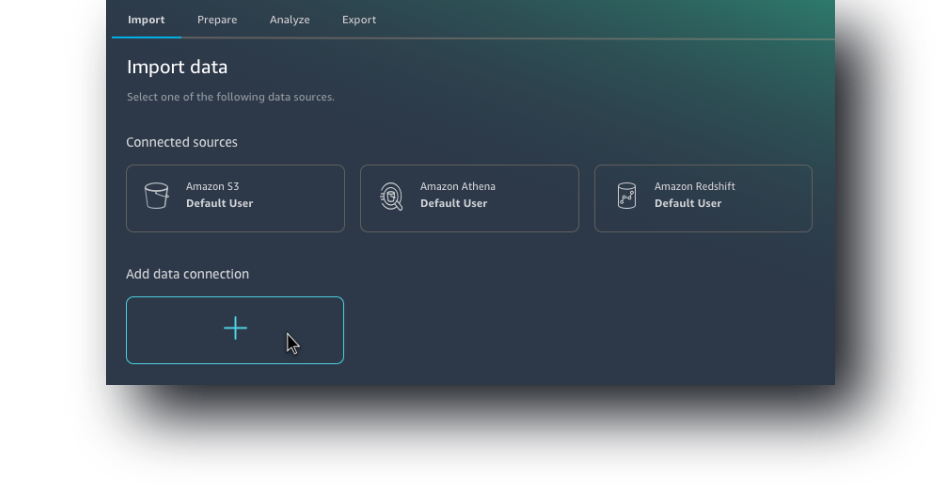This screenshot has width=943, height=501.
Task: Click the "Amazon Athena" label text
Action: tap(458, 186)
